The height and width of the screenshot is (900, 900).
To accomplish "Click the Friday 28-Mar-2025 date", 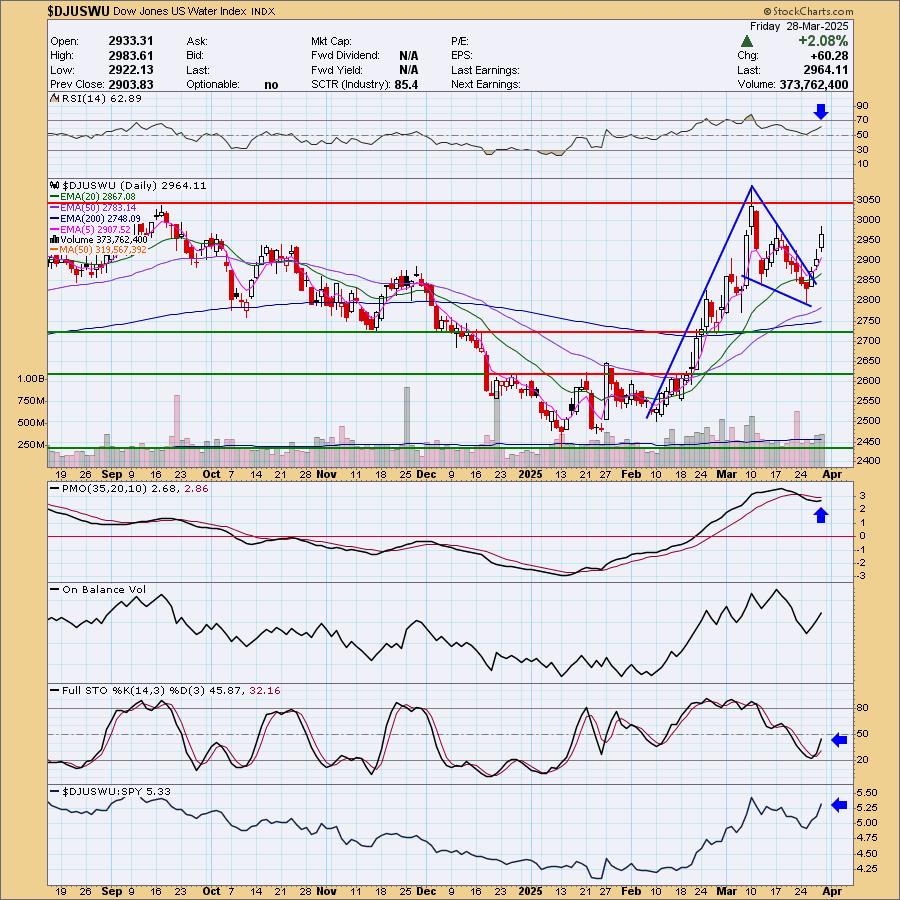I will point(798,26).
